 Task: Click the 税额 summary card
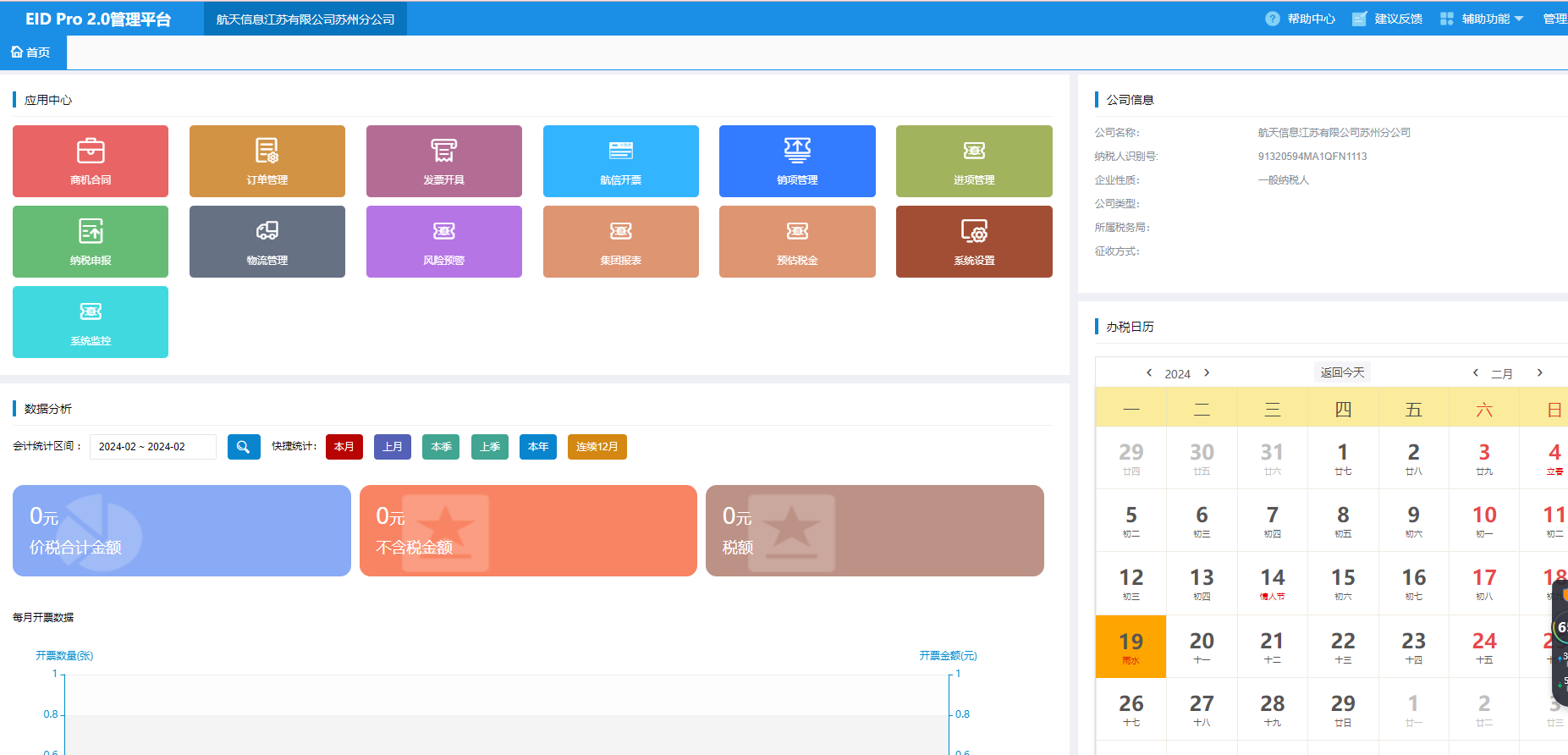click(875, 531)
